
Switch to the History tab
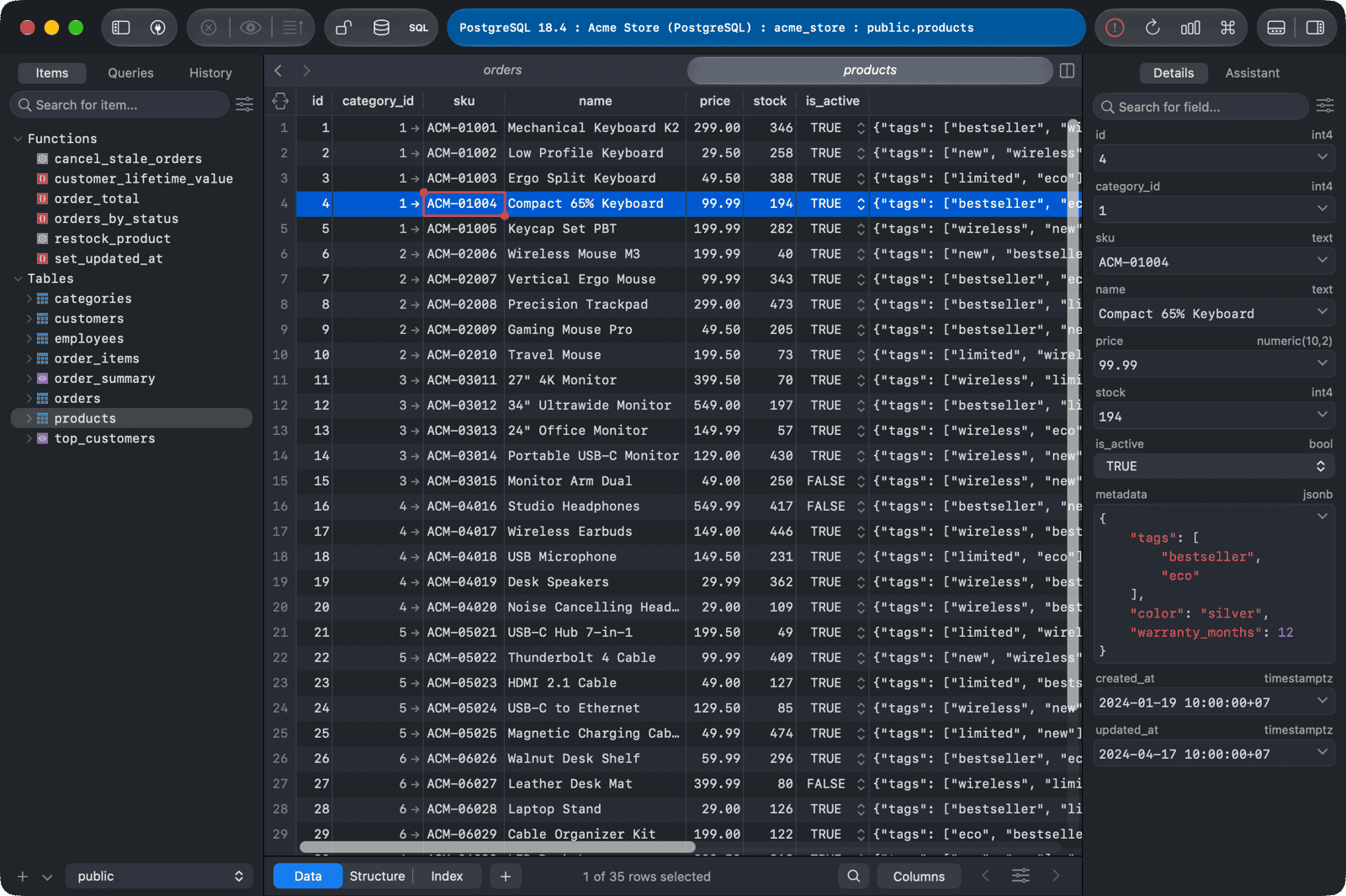point(210,73)
